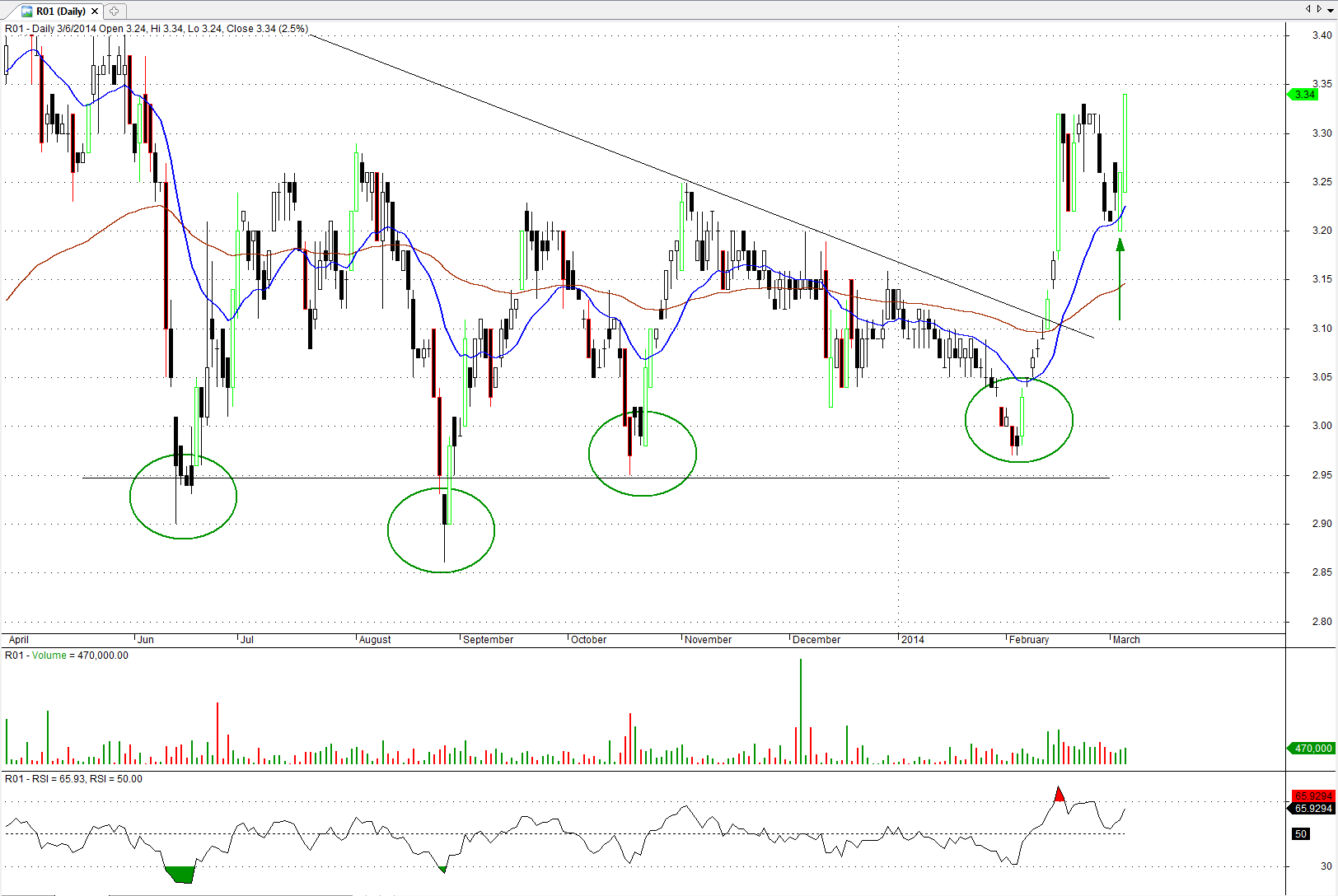Click the red 65.9294 RSI value label
The height and width of the screenshot is (896, 1338).
click(1312, 796)
